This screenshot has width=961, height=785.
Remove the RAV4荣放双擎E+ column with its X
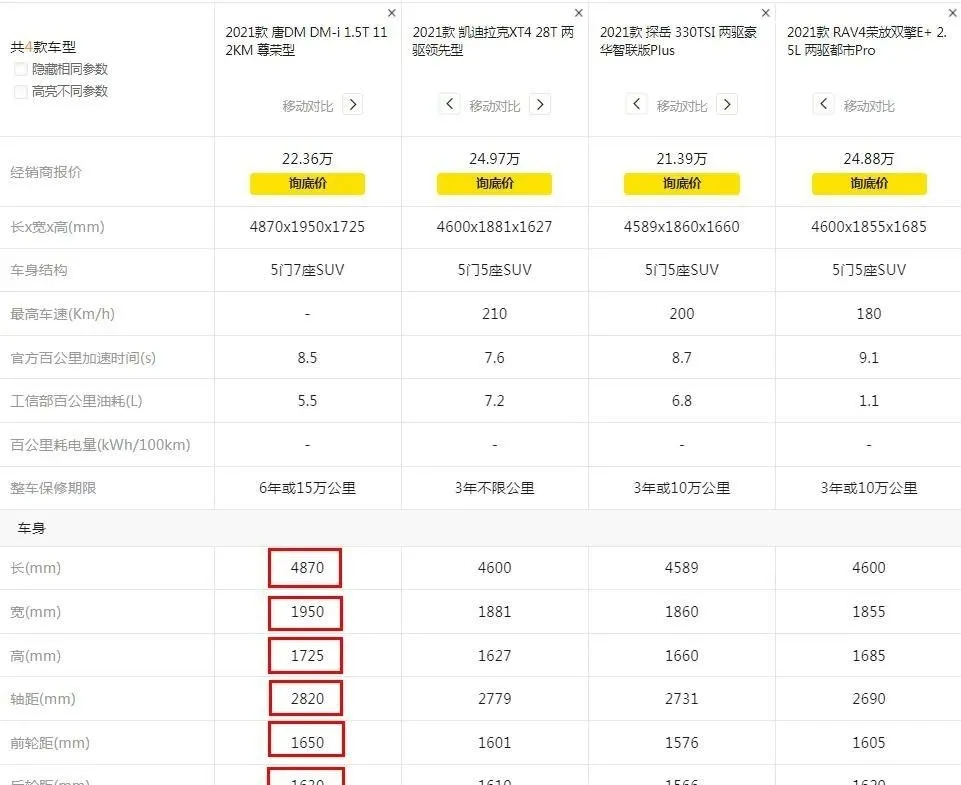pos(953,13)
